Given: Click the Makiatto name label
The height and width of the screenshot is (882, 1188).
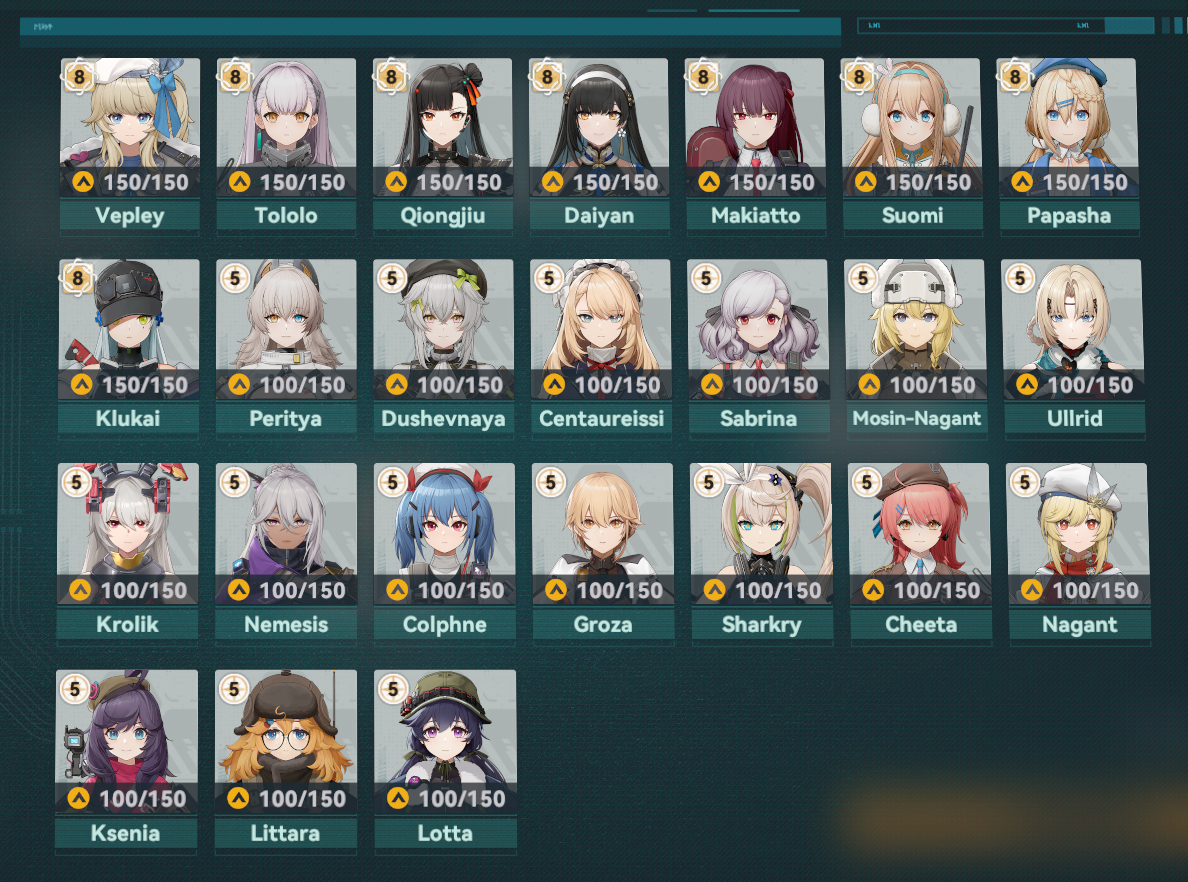Looking at the screenshot, I should pos(755,216).
